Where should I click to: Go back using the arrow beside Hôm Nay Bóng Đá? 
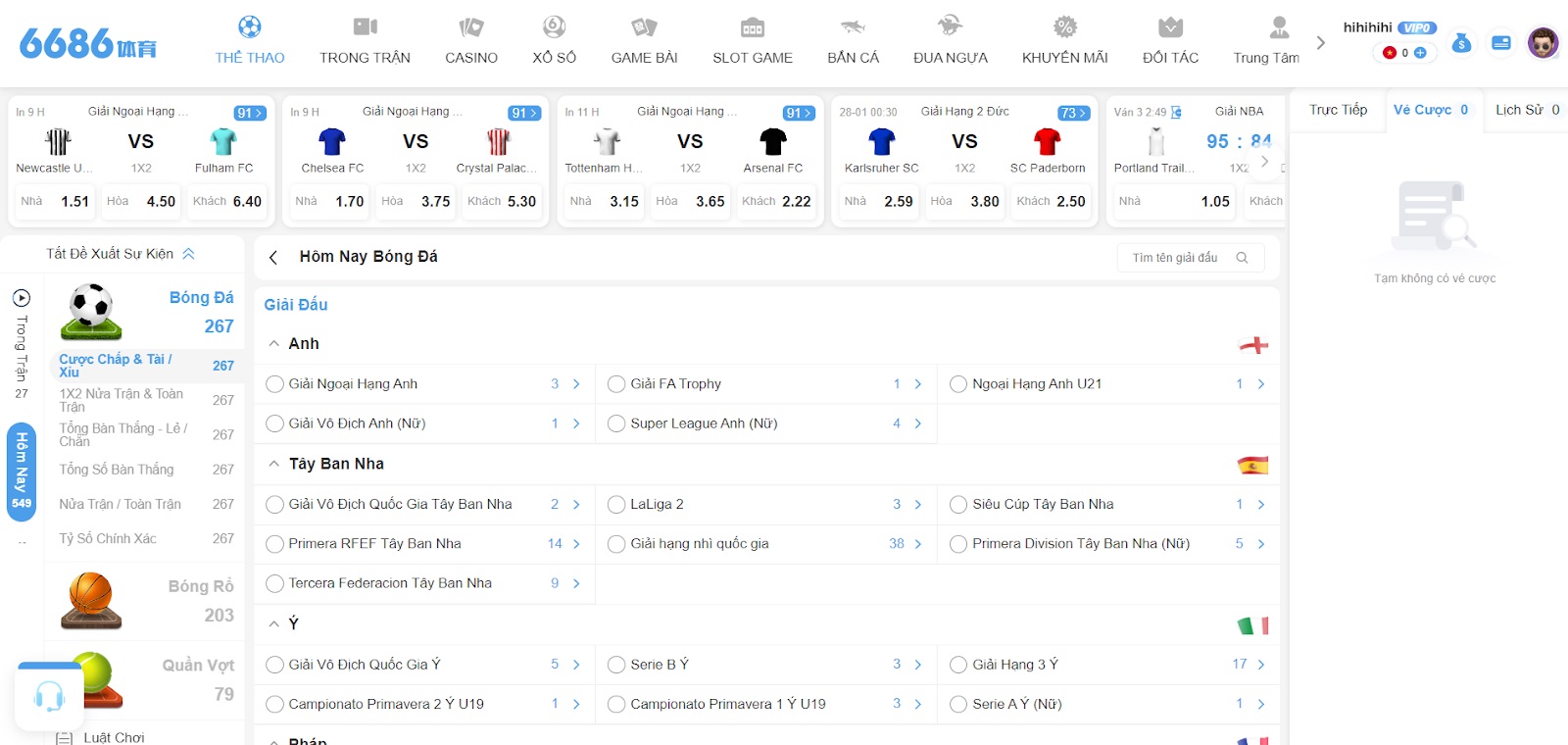click(273, 257)
